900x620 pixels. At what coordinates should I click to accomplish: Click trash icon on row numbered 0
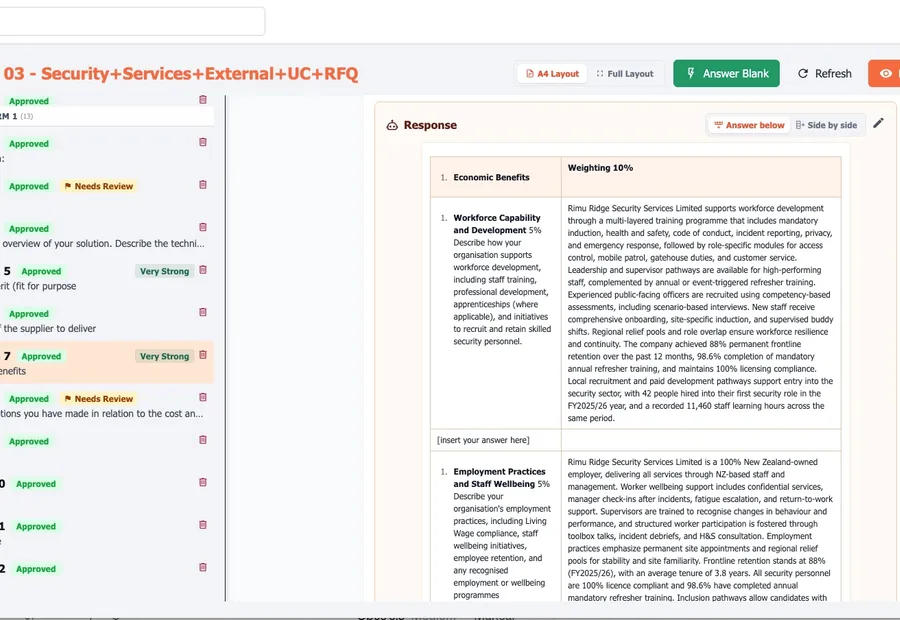(x=203, y=482)
